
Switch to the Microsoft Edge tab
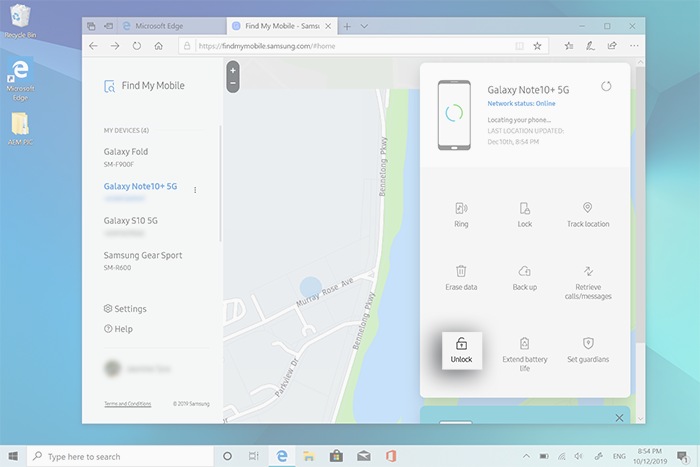click(x=172, y=26)
